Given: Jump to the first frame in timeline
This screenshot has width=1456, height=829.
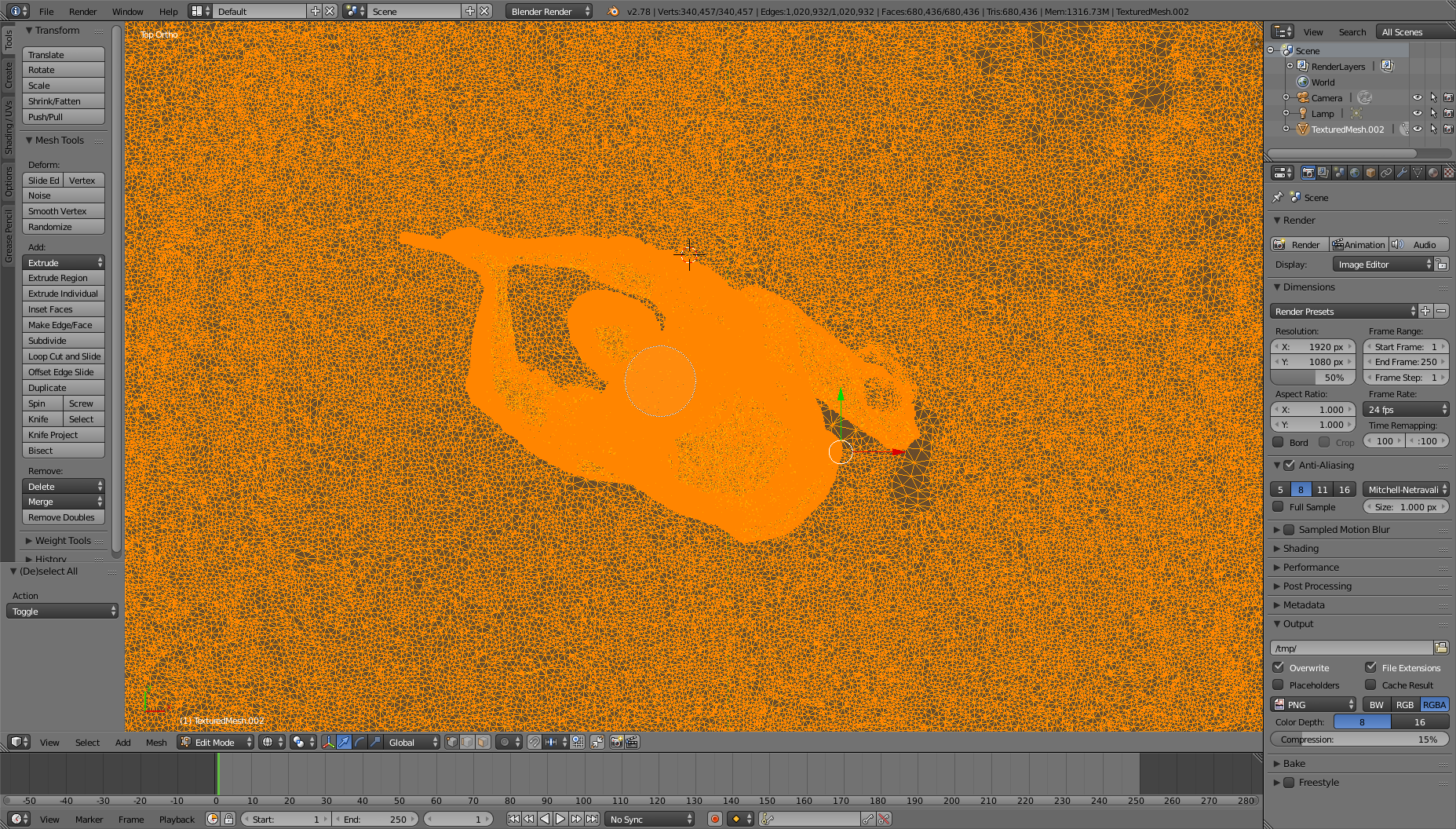Looking at the screenshot, I should click(x=513, y=819).
